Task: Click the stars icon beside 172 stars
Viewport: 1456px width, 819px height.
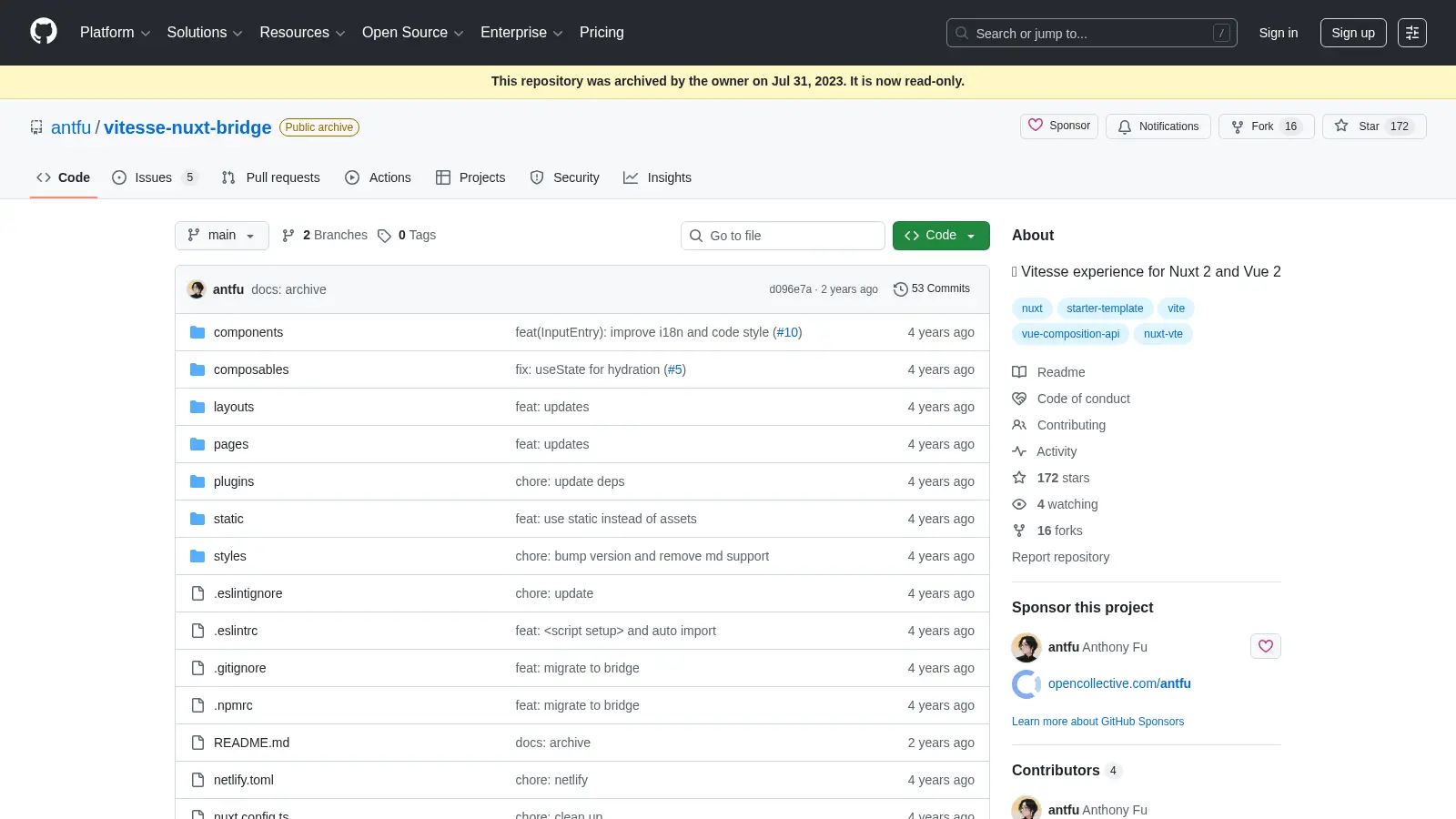Action: click(1019, 478)
